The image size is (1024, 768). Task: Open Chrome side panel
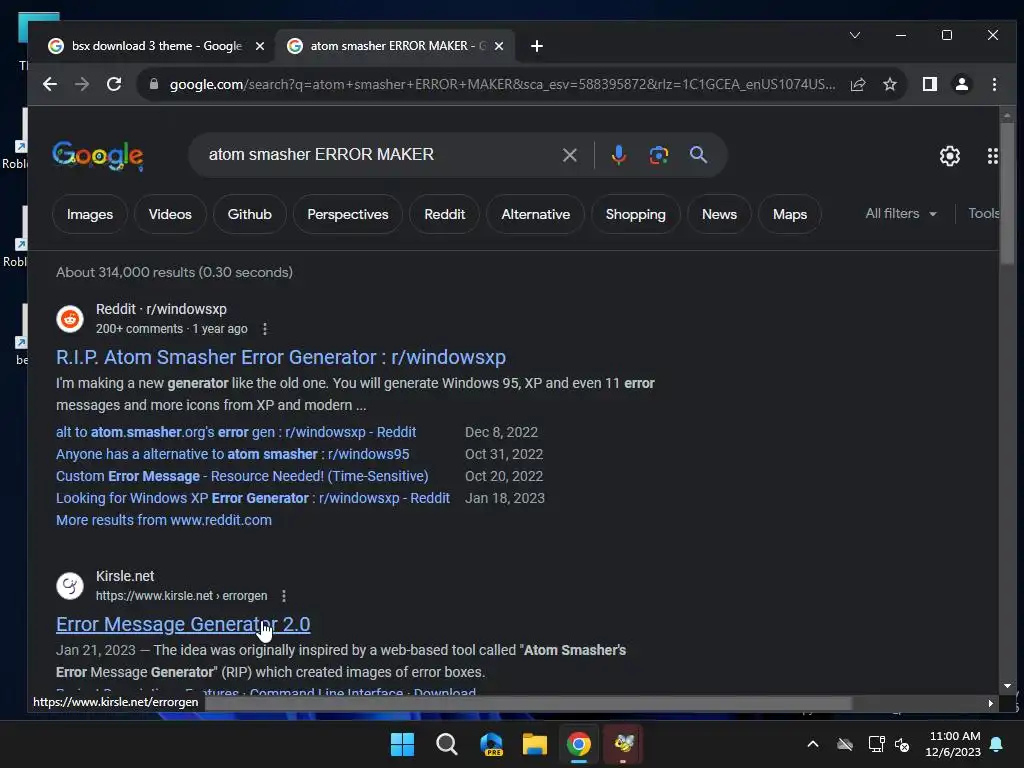coord(929,84)
